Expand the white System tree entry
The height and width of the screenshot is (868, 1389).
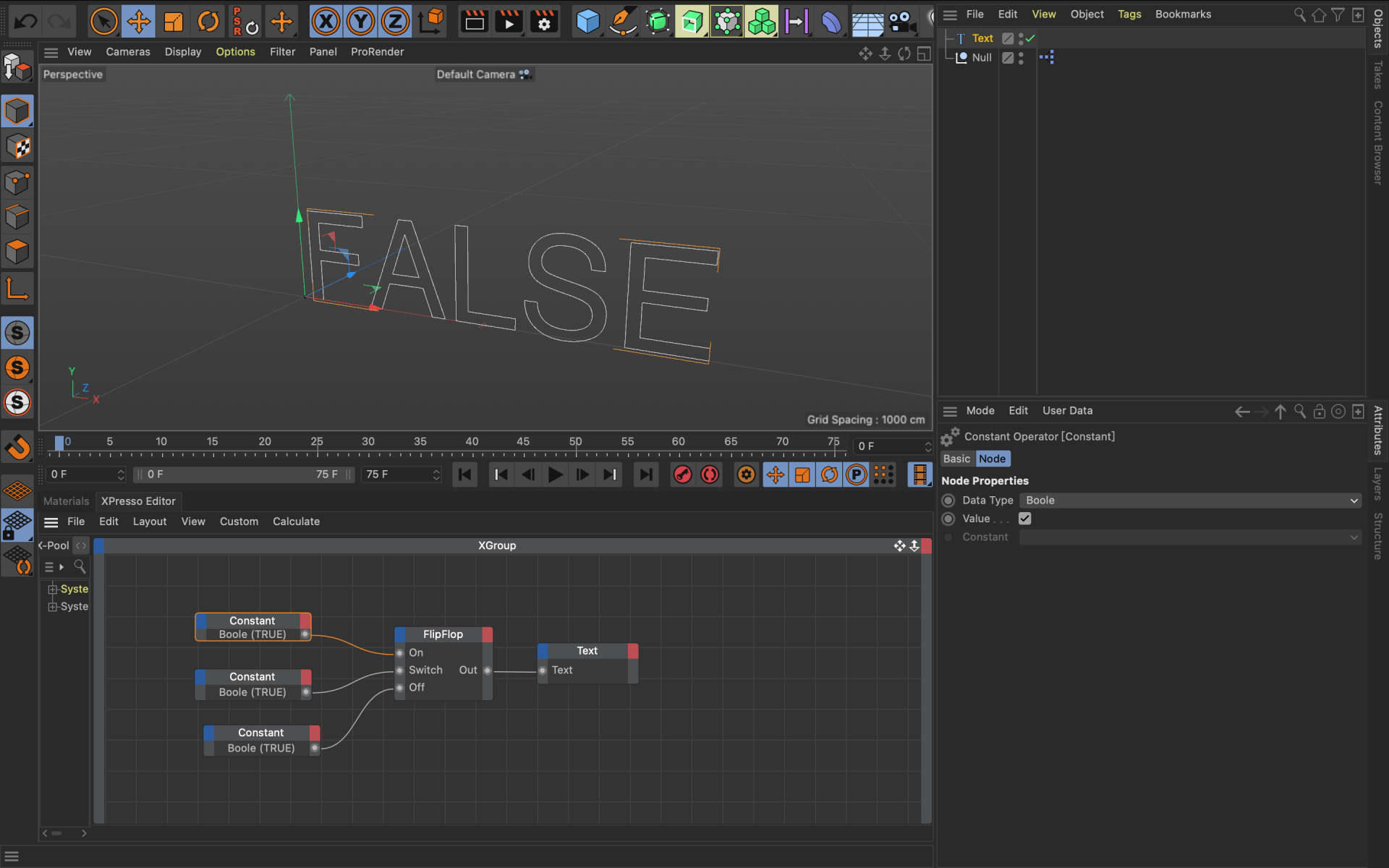52,606
